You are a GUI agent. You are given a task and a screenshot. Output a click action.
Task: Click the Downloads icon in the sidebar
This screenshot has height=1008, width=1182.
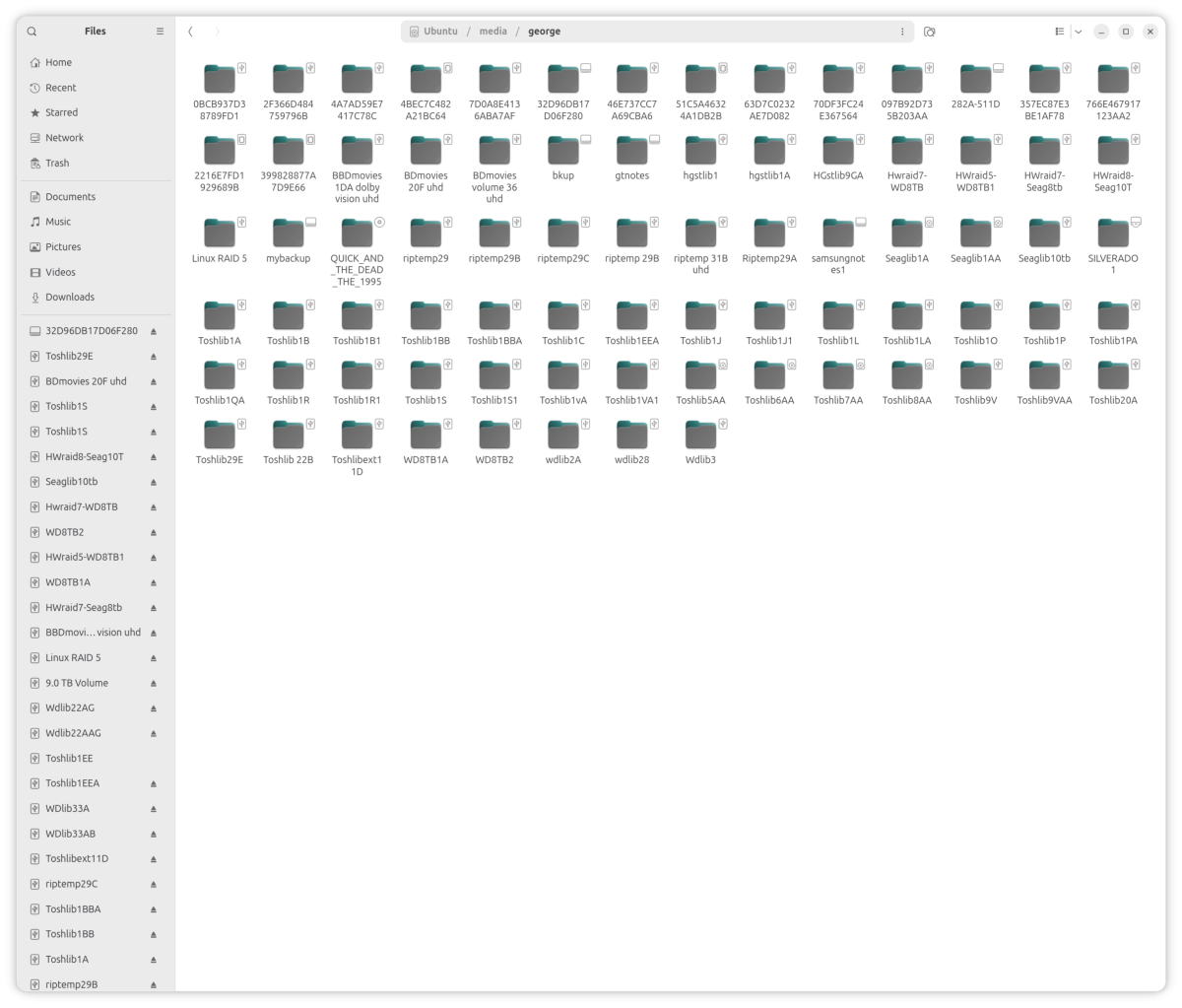(33, 297)
